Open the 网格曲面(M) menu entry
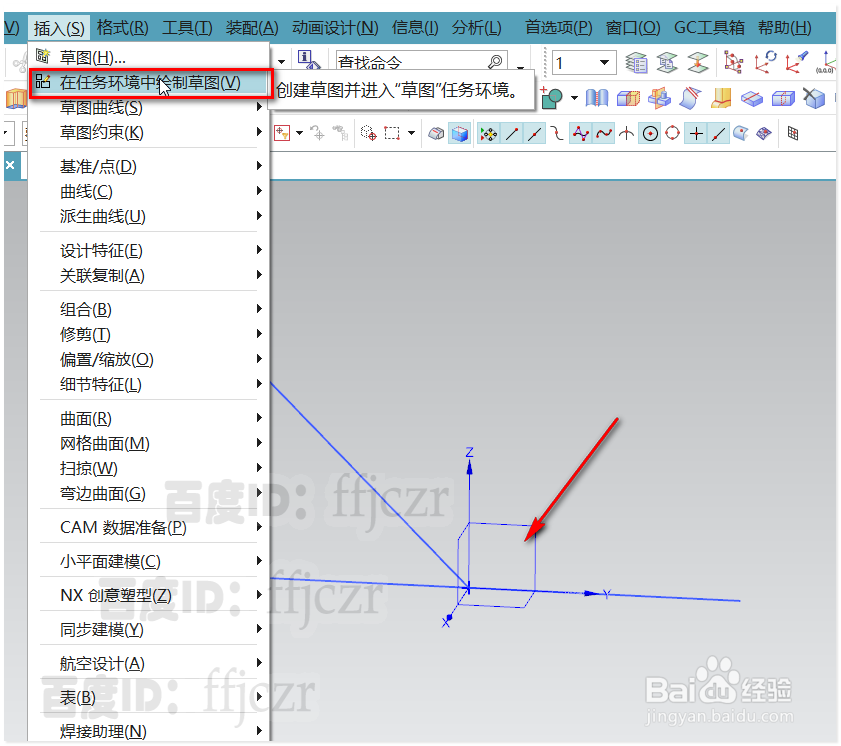841x746 pixels. tap(148, 443)
